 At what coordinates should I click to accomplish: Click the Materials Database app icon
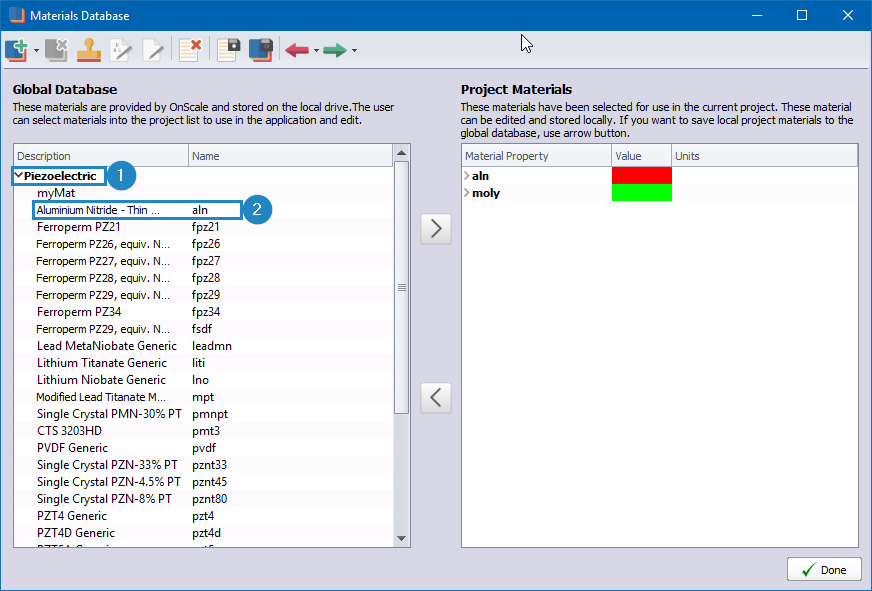click(x=17, y=16)
